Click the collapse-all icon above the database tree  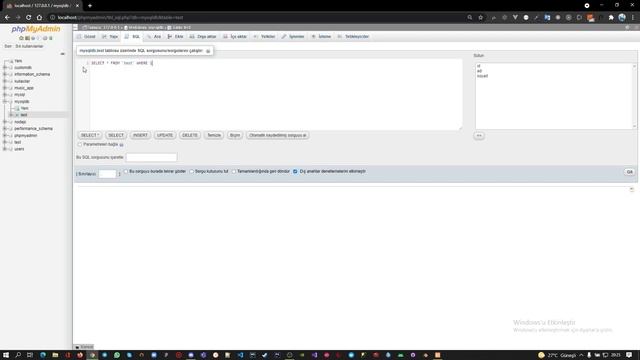click(x=62, y=53)
